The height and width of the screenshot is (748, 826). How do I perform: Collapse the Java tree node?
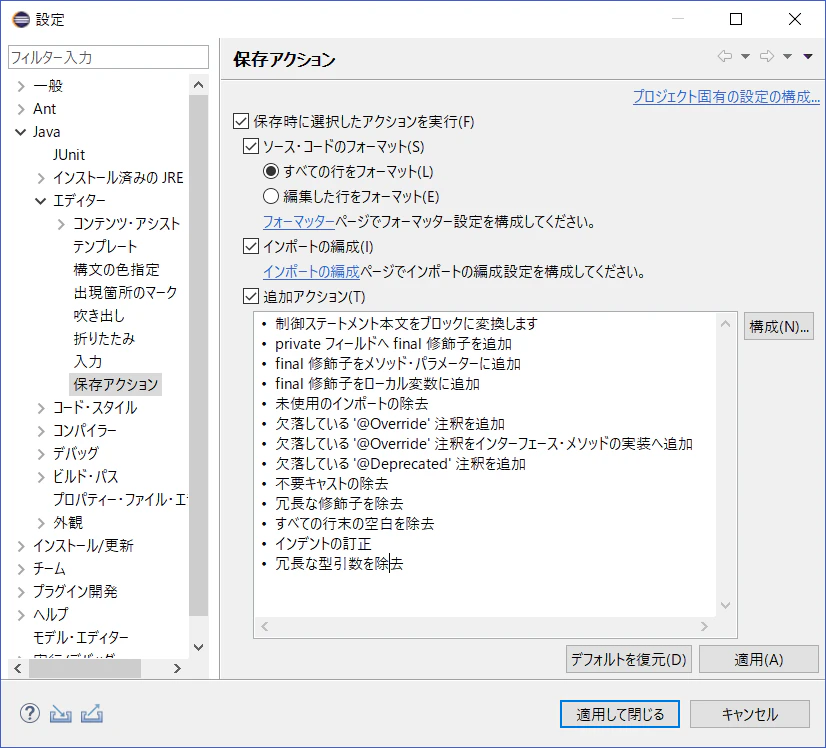[21, 132]
